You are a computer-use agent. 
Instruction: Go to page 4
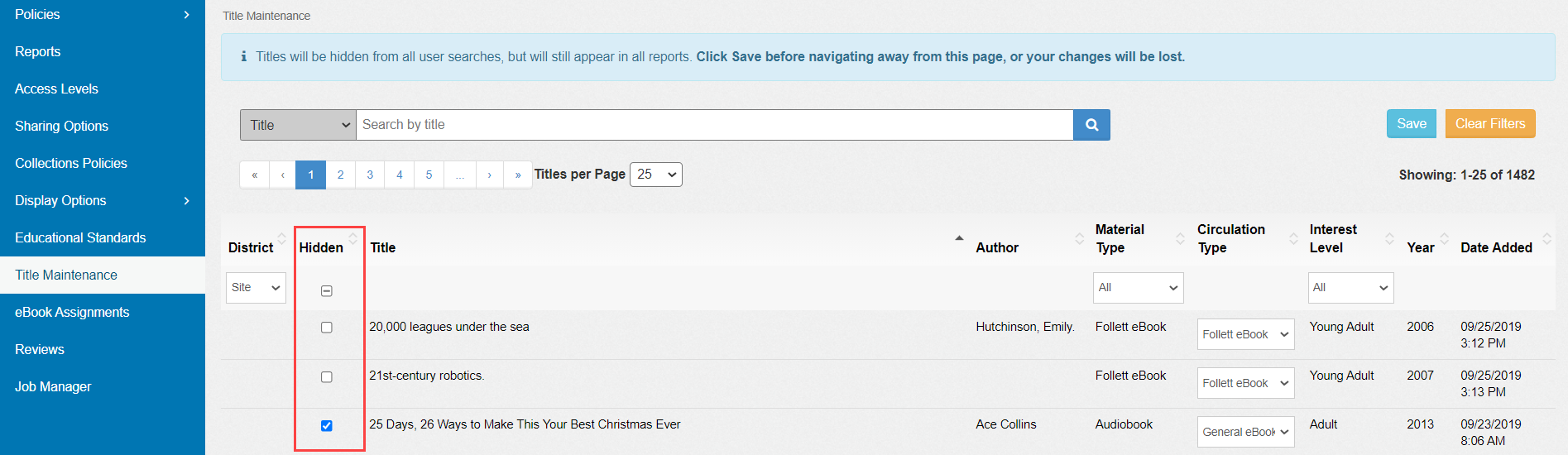pos(400,175)
